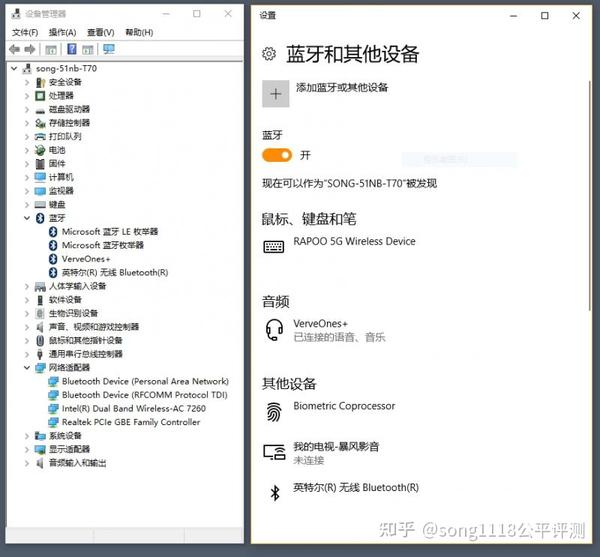The width and height of the screenshot is (600, 557).
Task: Click the 网络适配器 network adapters icon
Action: point(40,368)
